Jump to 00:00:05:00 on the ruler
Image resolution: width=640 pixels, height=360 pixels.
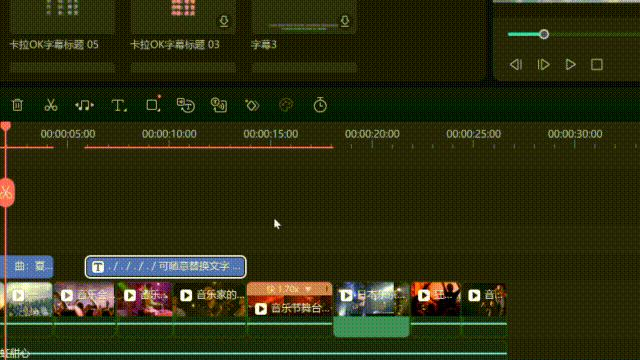click(68, 134)
